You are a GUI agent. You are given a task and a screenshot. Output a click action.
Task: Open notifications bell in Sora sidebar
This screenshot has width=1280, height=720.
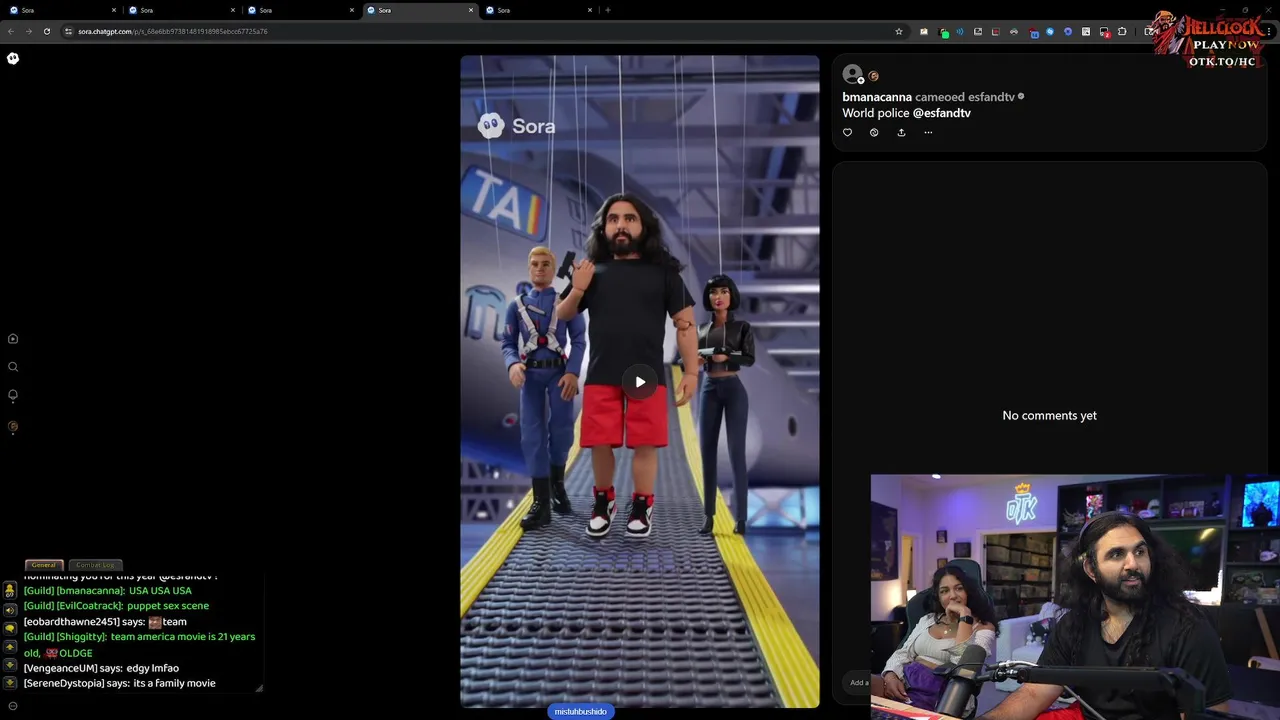[13, 395]
